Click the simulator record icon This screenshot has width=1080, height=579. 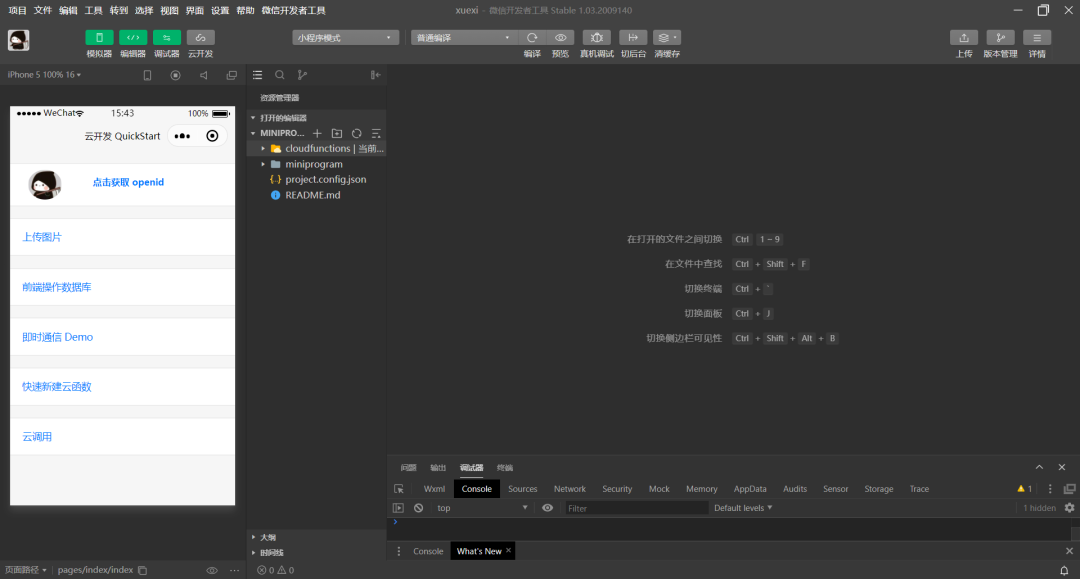[176, 75]
